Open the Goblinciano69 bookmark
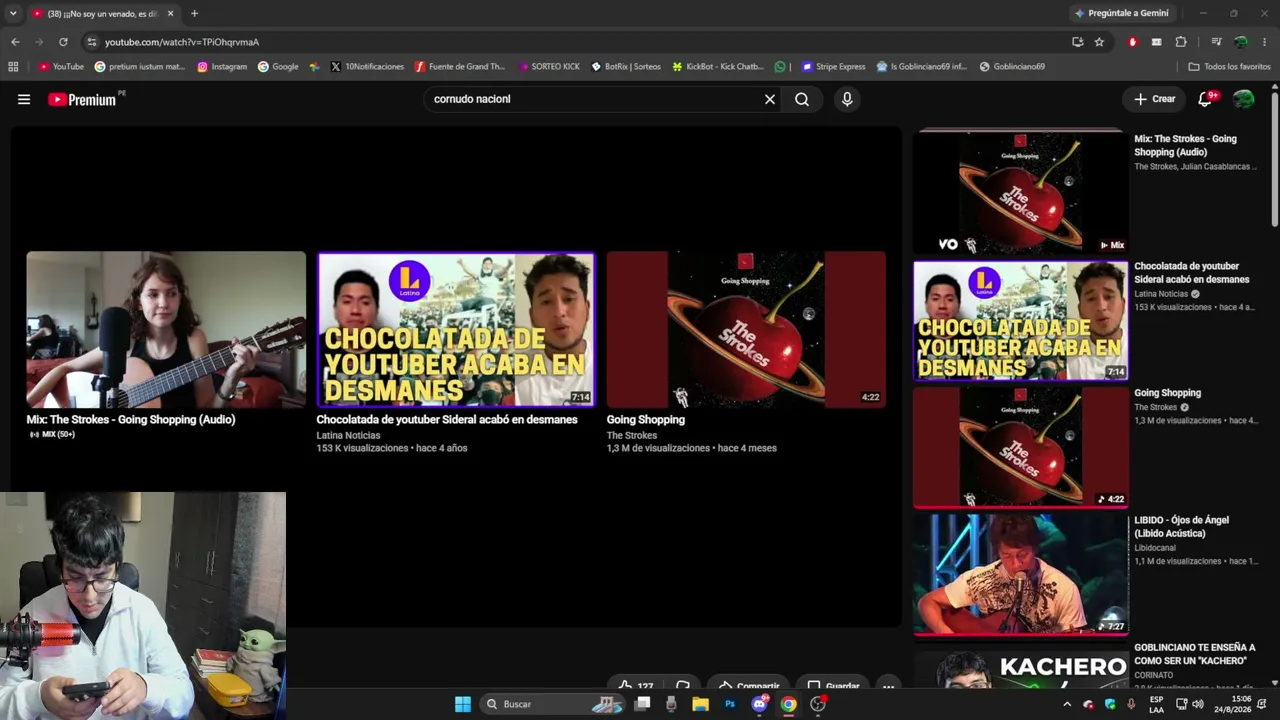Screen dimensions: 1280x720 pyautogui.click(x=1012, y=67)
